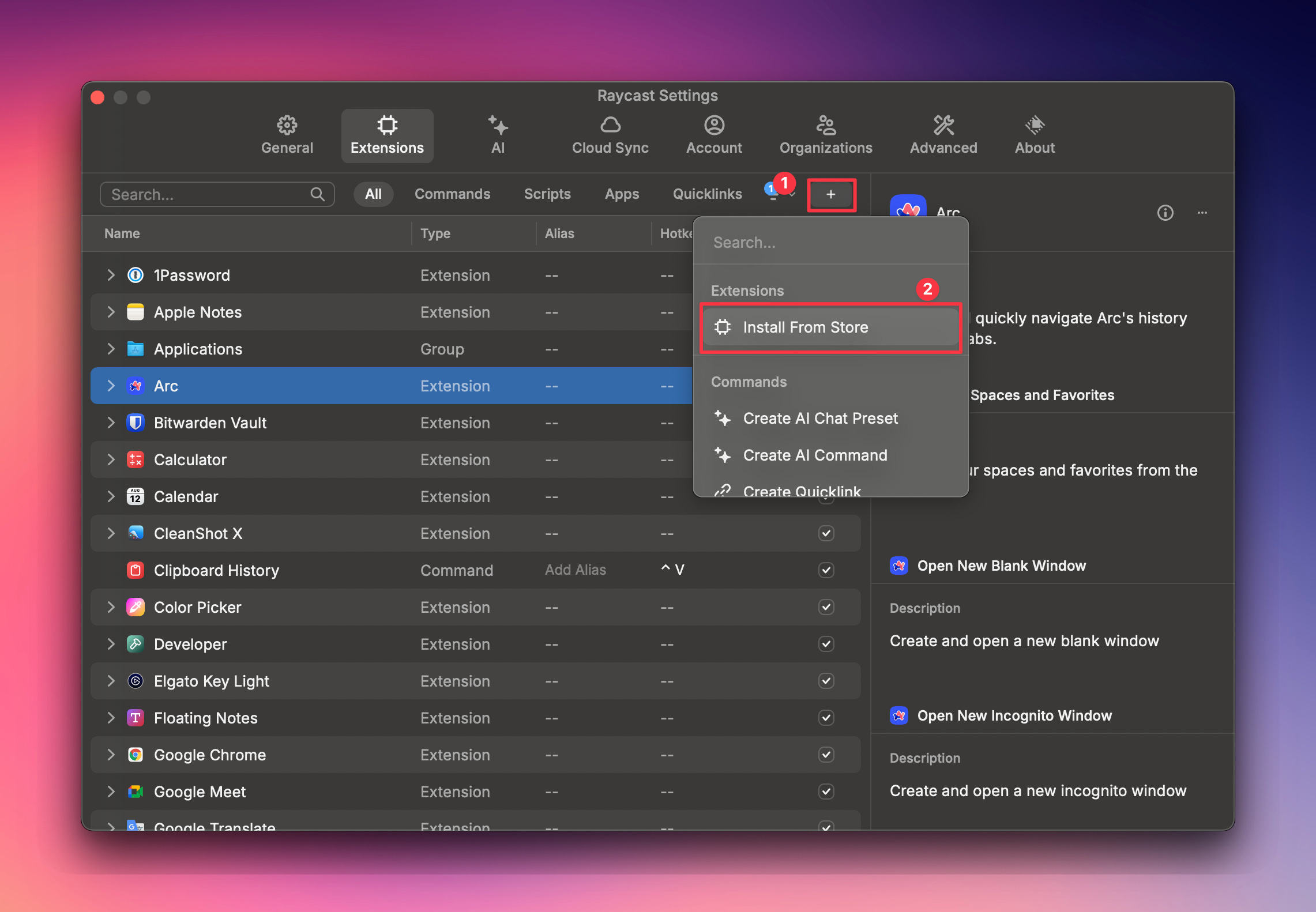Go to the Account tab

coord(714,135)
